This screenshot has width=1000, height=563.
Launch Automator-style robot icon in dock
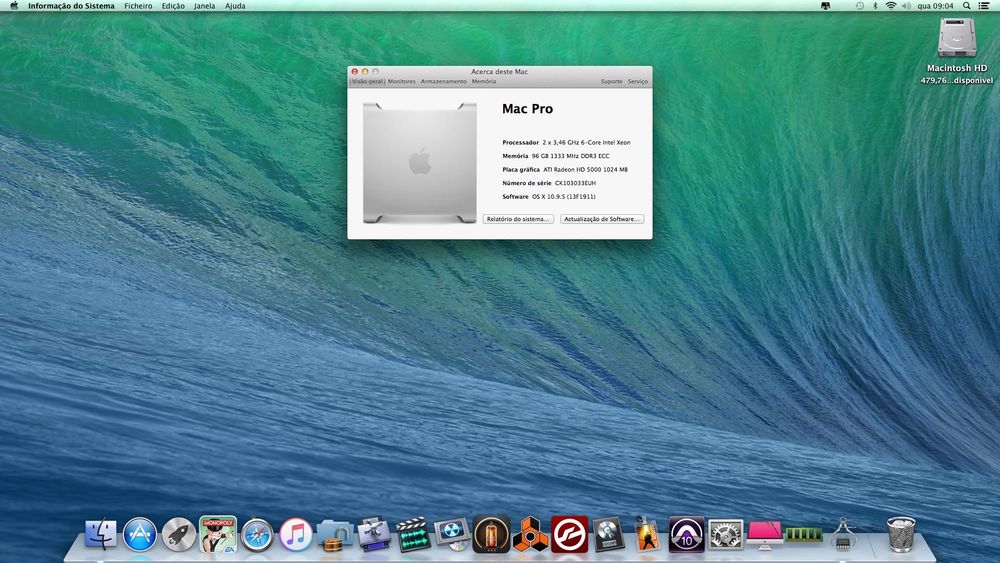pos(374,534)
